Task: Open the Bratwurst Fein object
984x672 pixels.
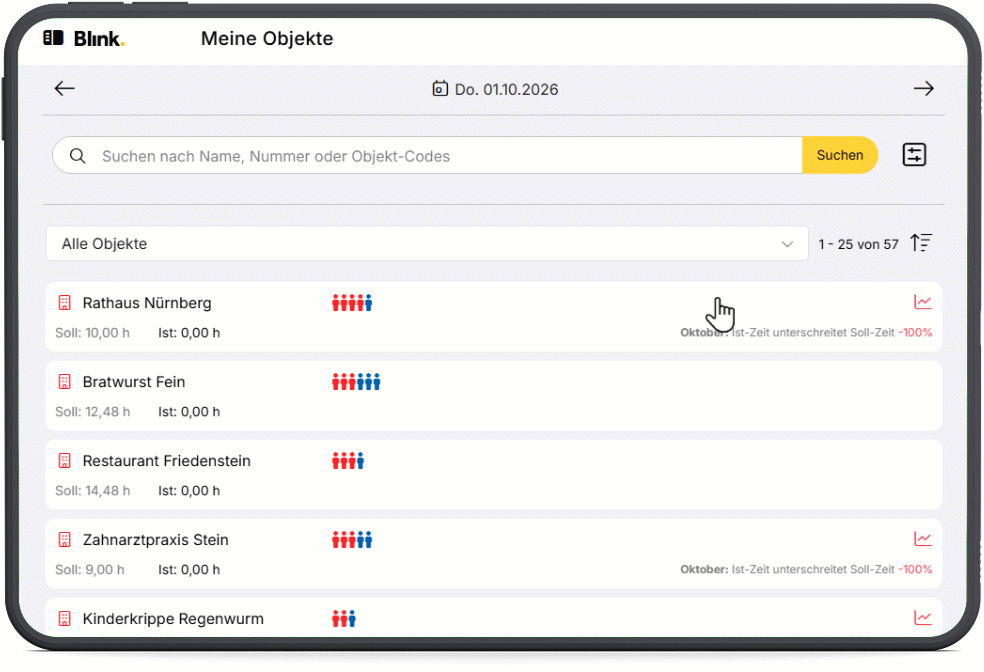Action: [x=494, y=396]
